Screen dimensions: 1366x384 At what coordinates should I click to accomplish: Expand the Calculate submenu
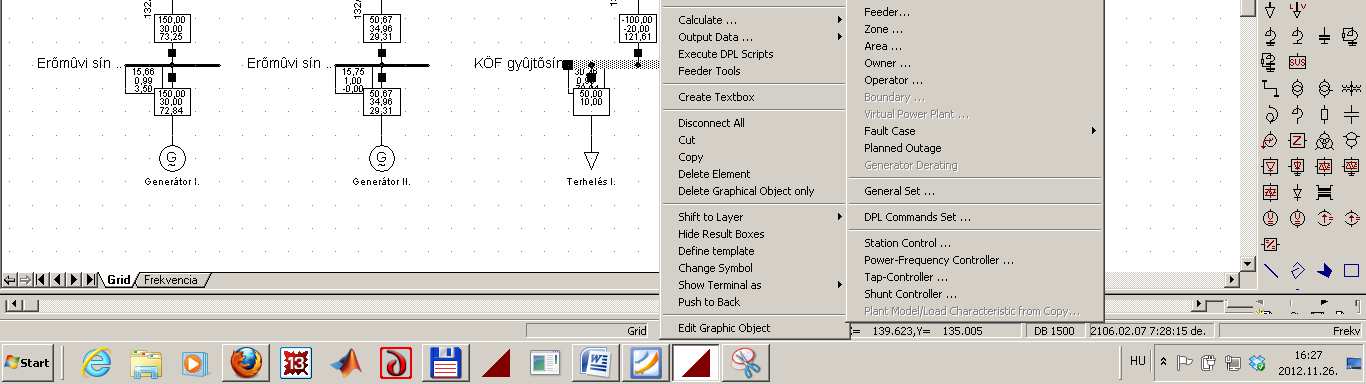[x=755, y=20]
